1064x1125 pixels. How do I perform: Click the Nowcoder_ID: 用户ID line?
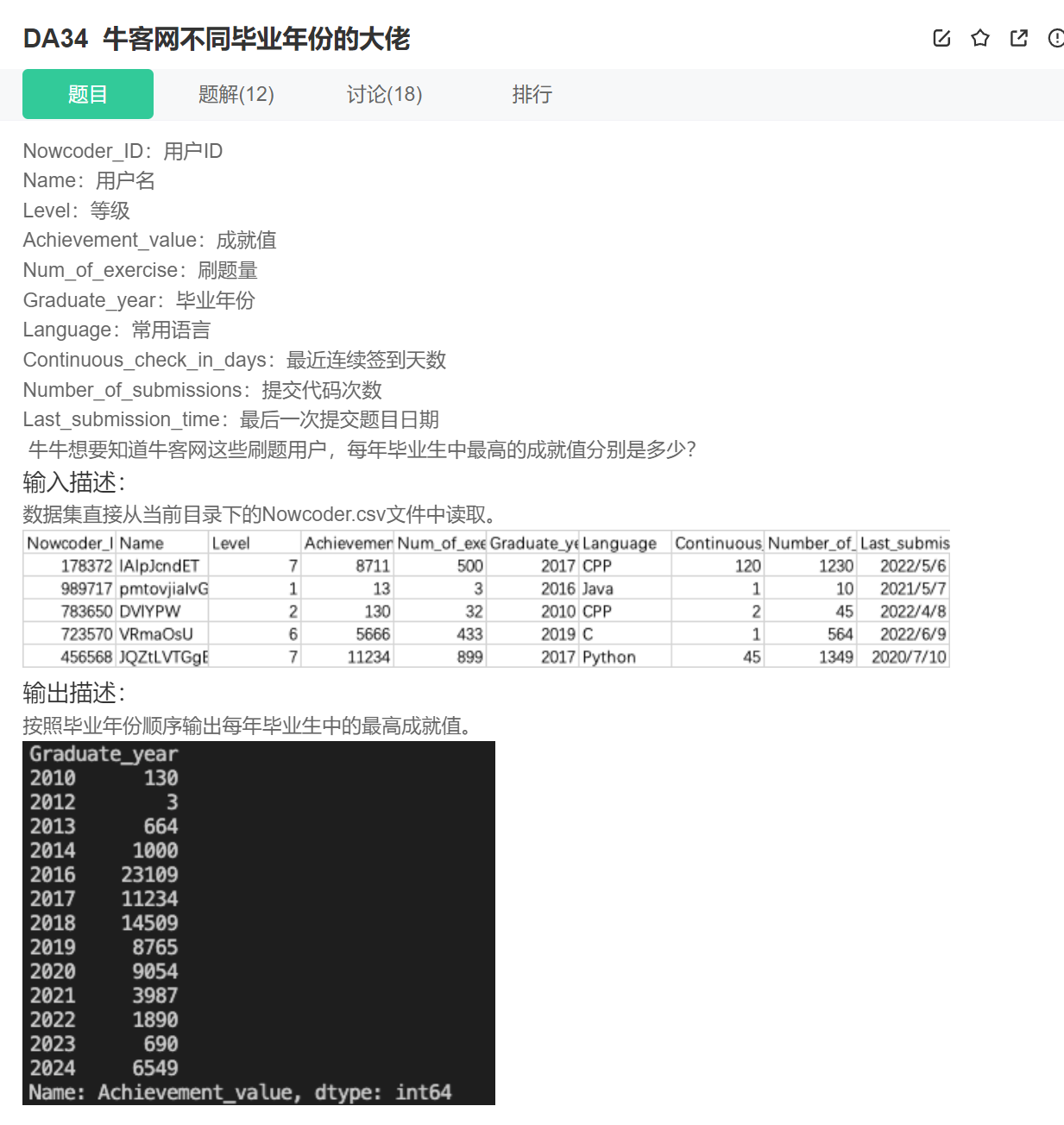pos(123,151)
